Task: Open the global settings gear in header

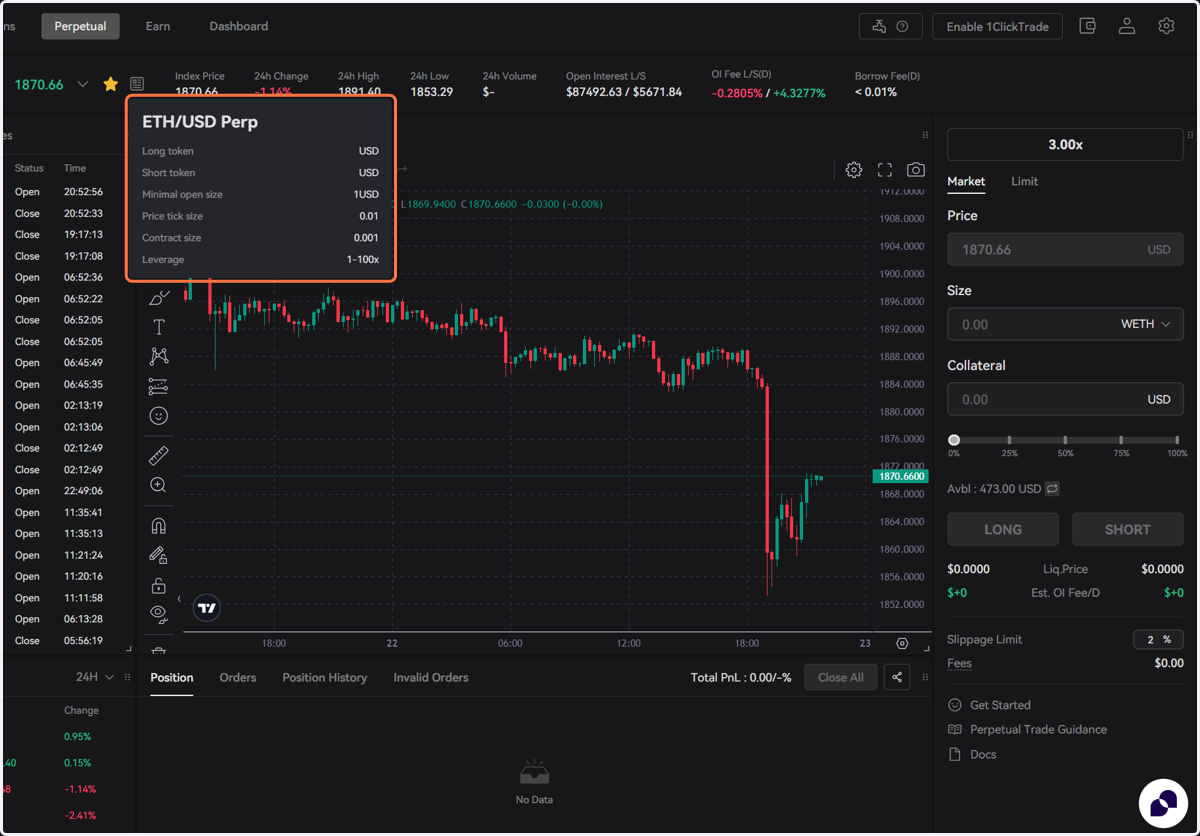Action: (1166, 27)
